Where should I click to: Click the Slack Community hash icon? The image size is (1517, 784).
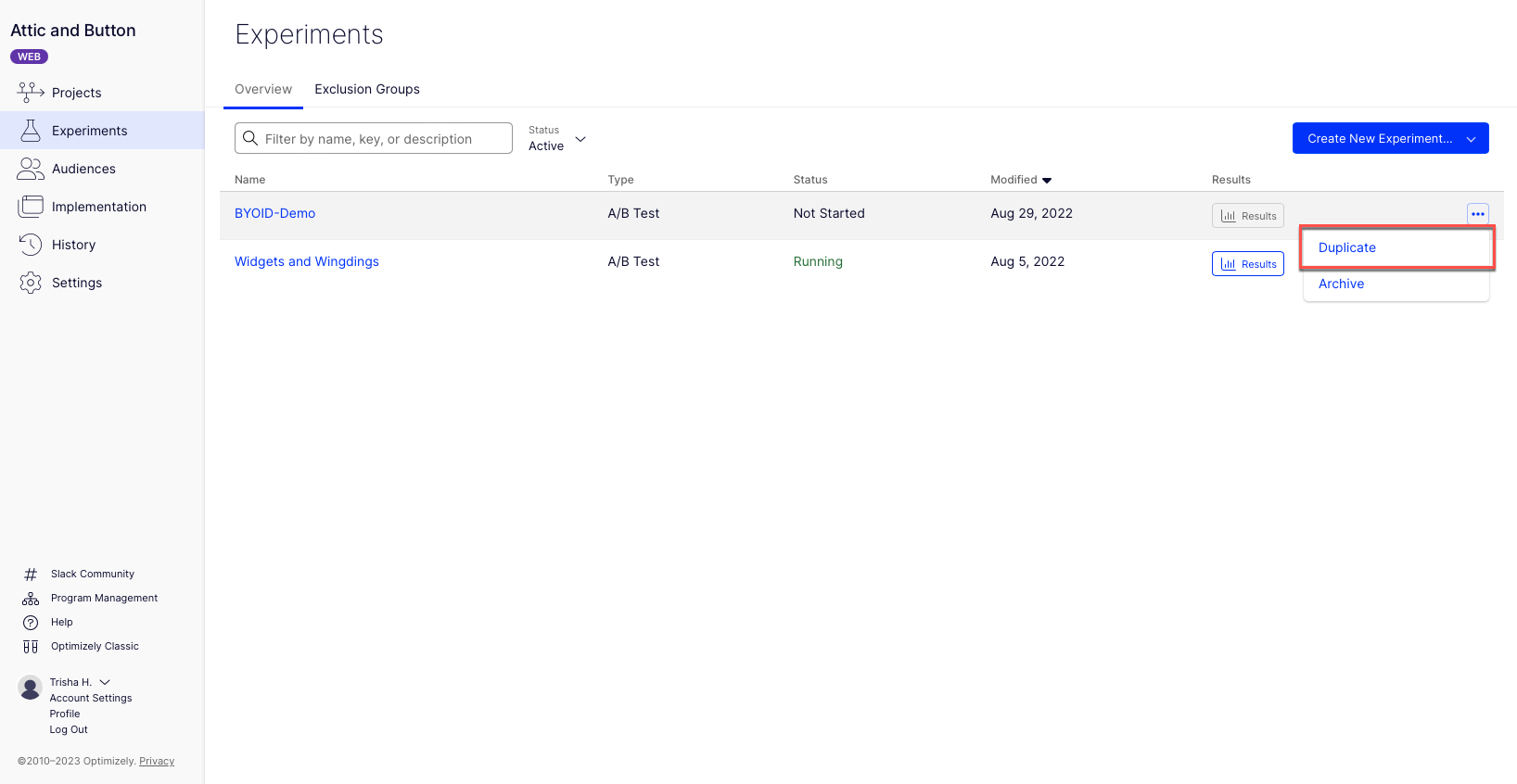coord(31,575)
